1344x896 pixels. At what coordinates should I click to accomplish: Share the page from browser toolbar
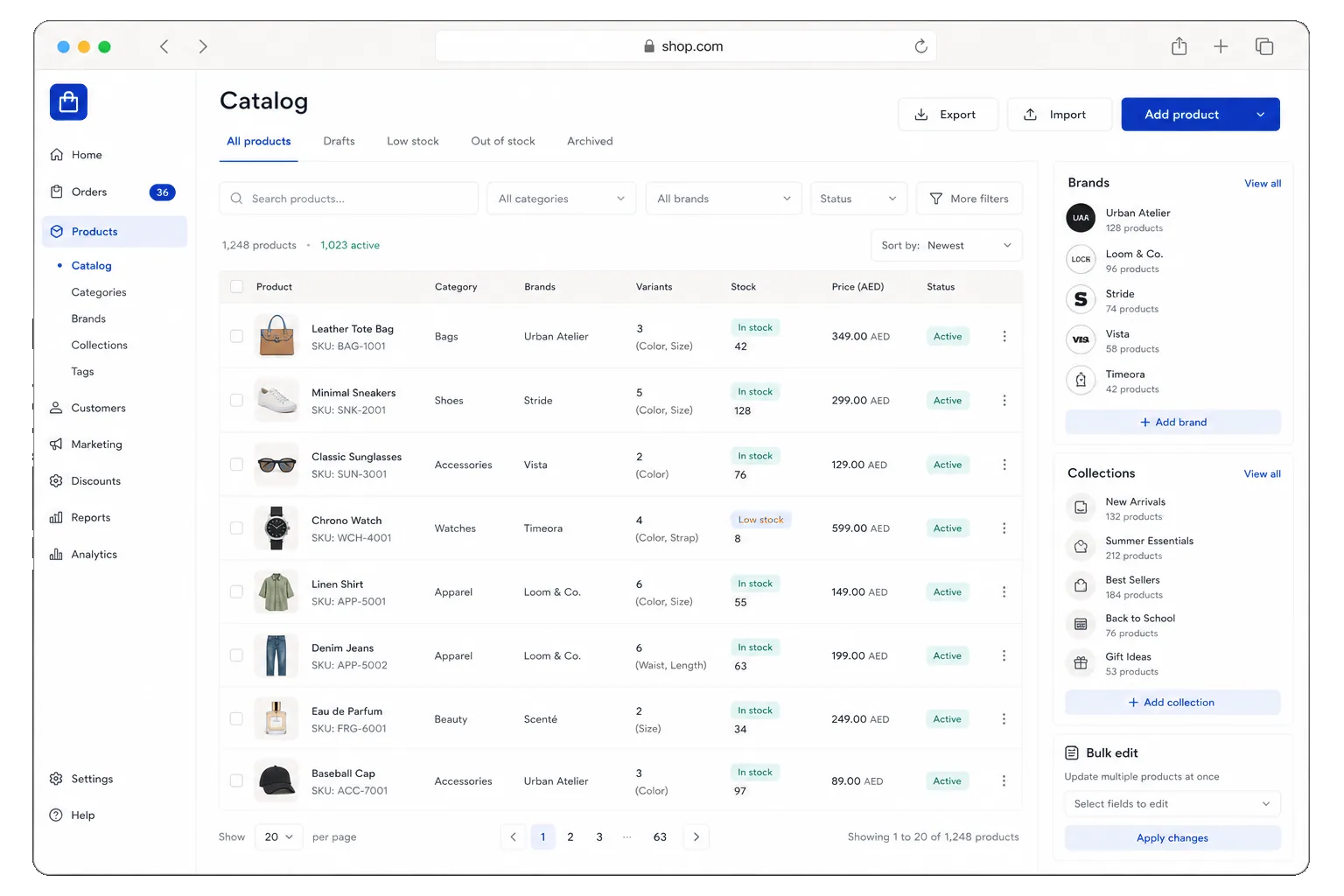1179,46
